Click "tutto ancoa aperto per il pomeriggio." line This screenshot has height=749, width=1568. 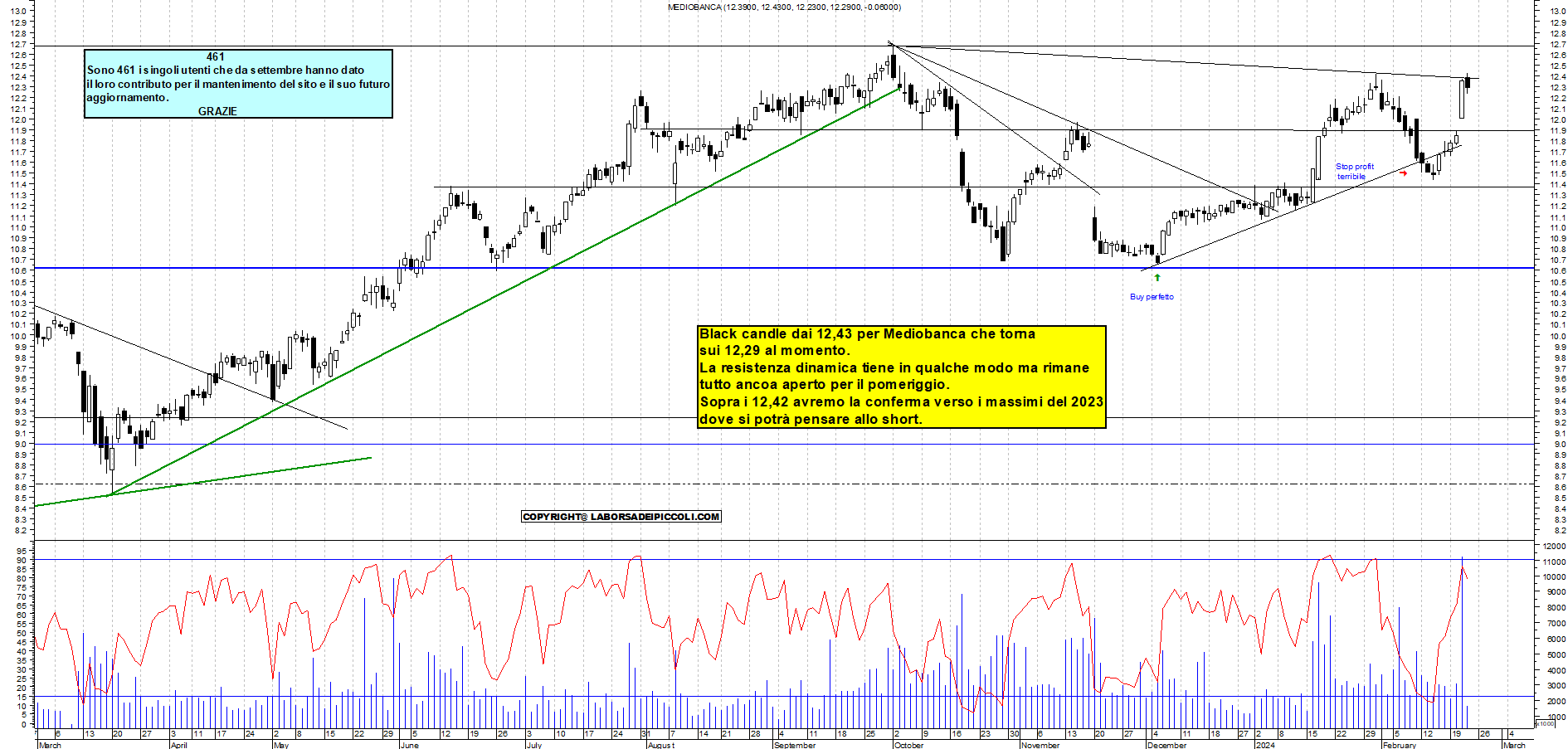pyautogui.click(x=825, y=384)
